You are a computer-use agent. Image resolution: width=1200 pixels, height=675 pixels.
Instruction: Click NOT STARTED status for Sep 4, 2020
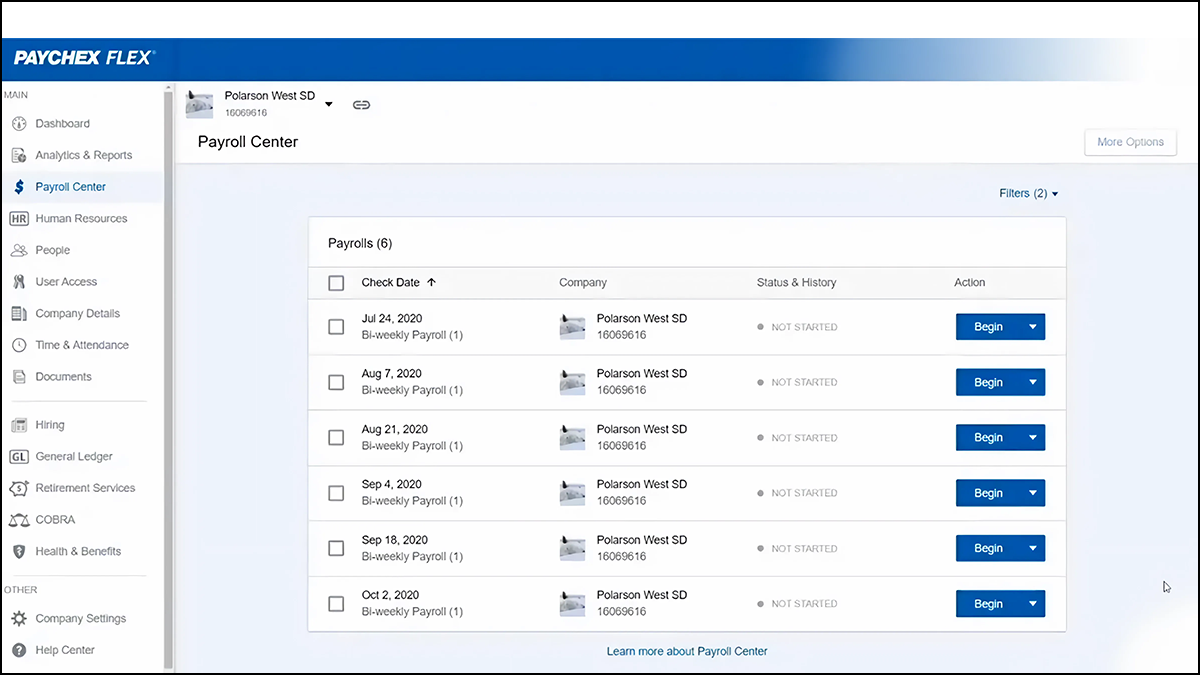(797, 493)
